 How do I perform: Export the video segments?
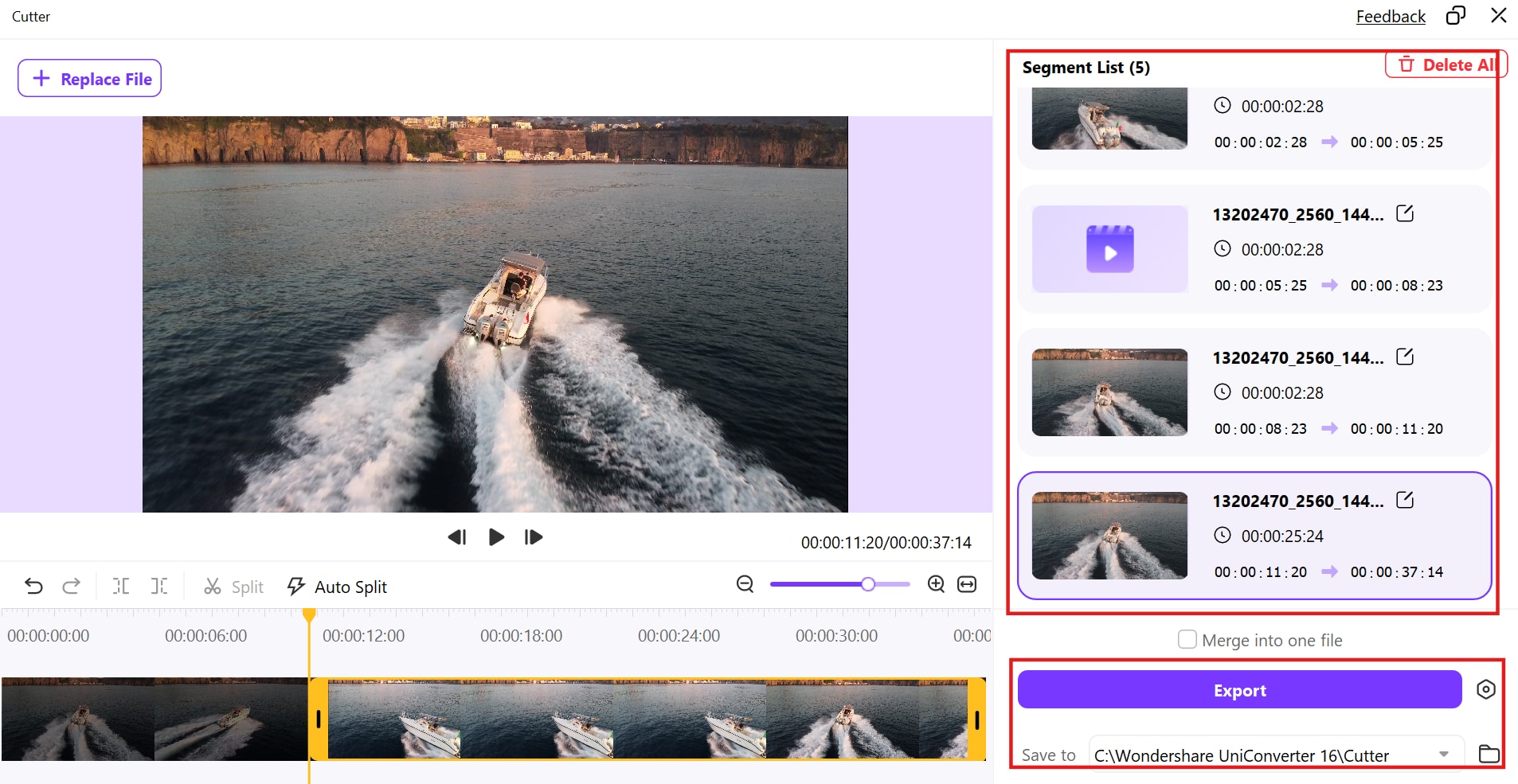[1240, 690]
